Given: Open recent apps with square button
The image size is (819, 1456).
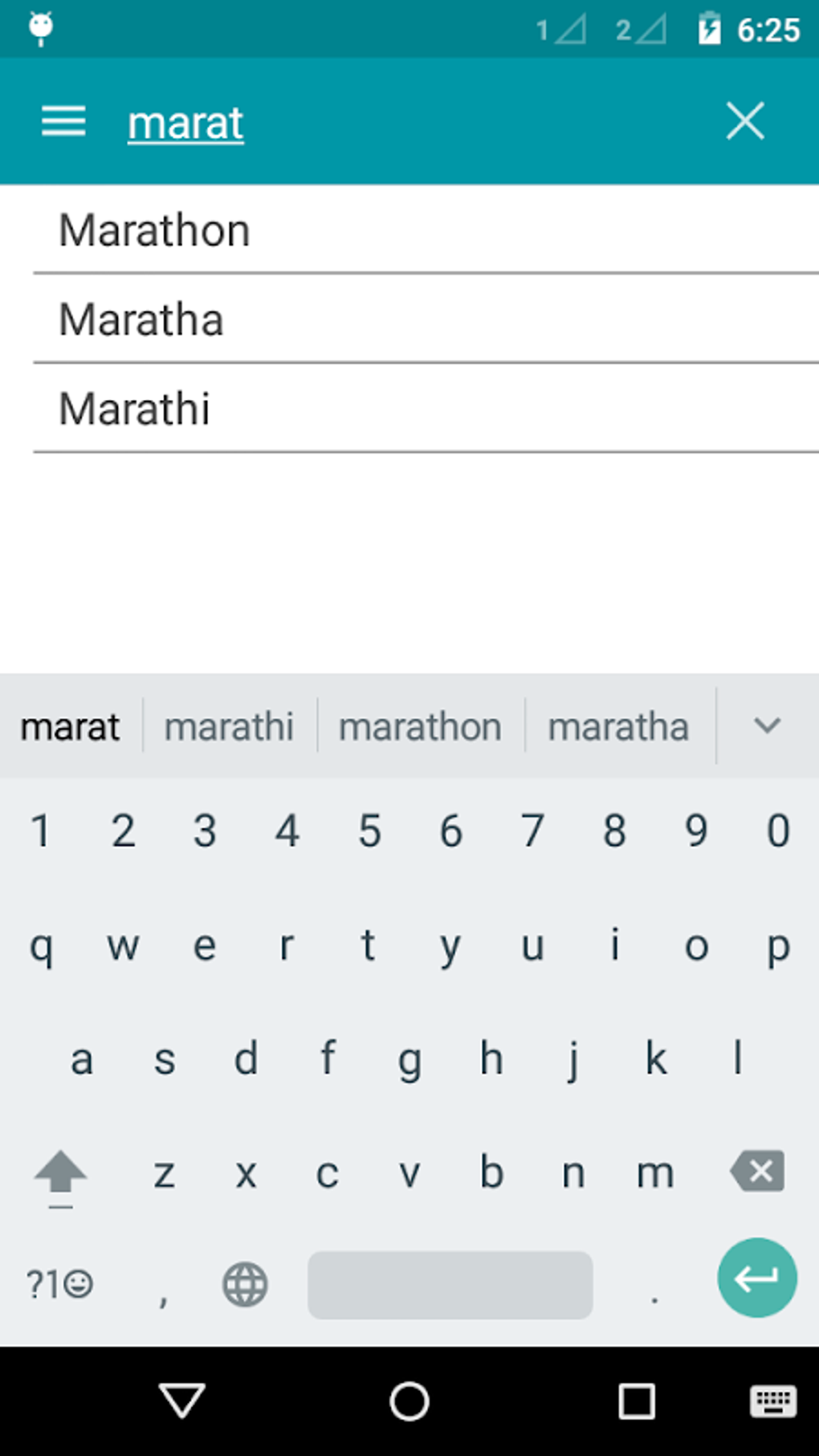Looking at the screenshot, I should (x=636, y=1401).
